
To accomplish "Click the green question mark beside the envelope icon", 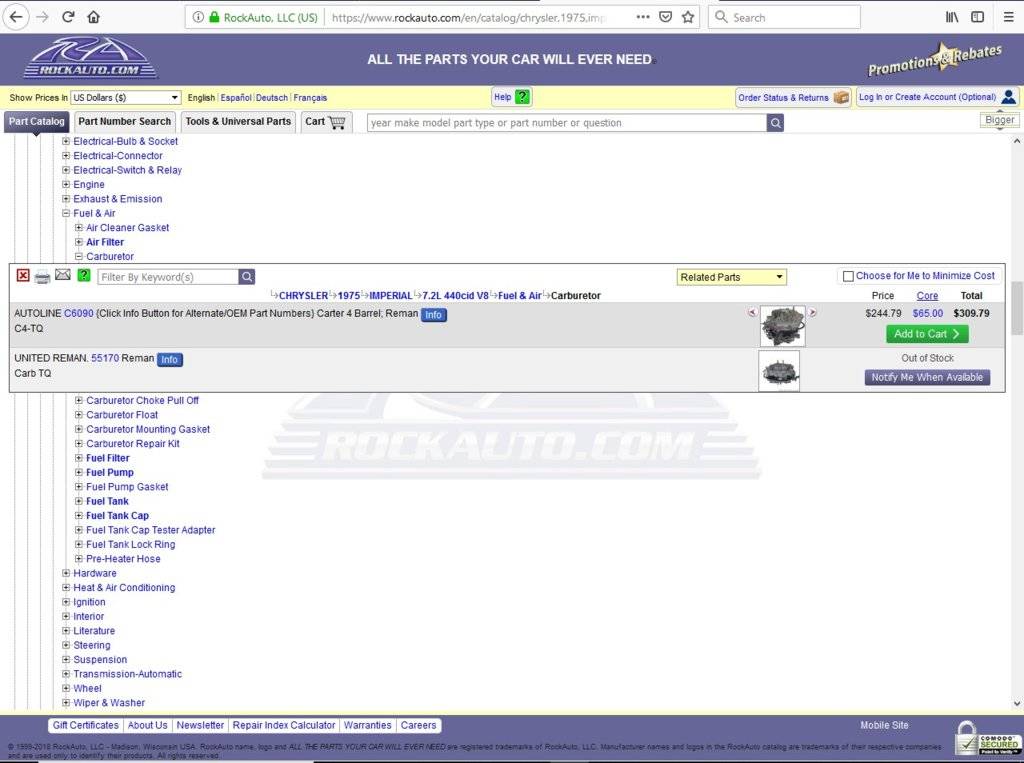I will (84, 275).
